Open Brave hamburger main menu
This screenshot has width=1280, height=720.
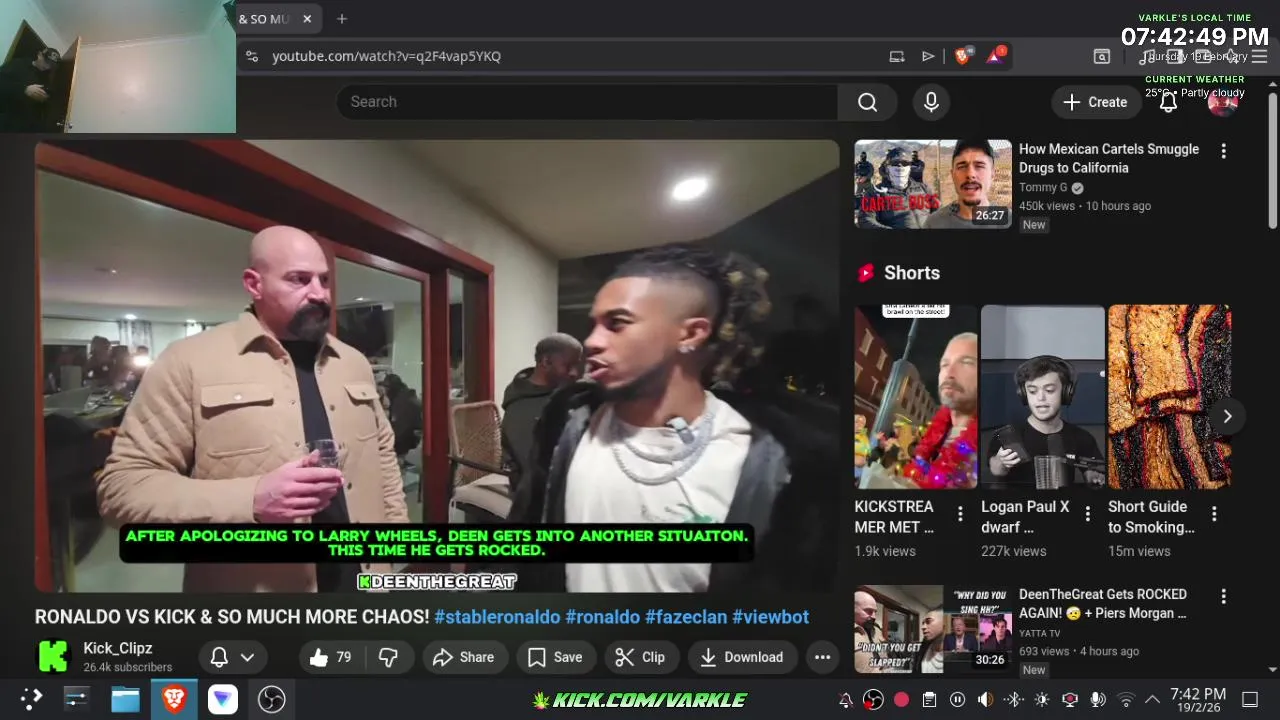1259,56
